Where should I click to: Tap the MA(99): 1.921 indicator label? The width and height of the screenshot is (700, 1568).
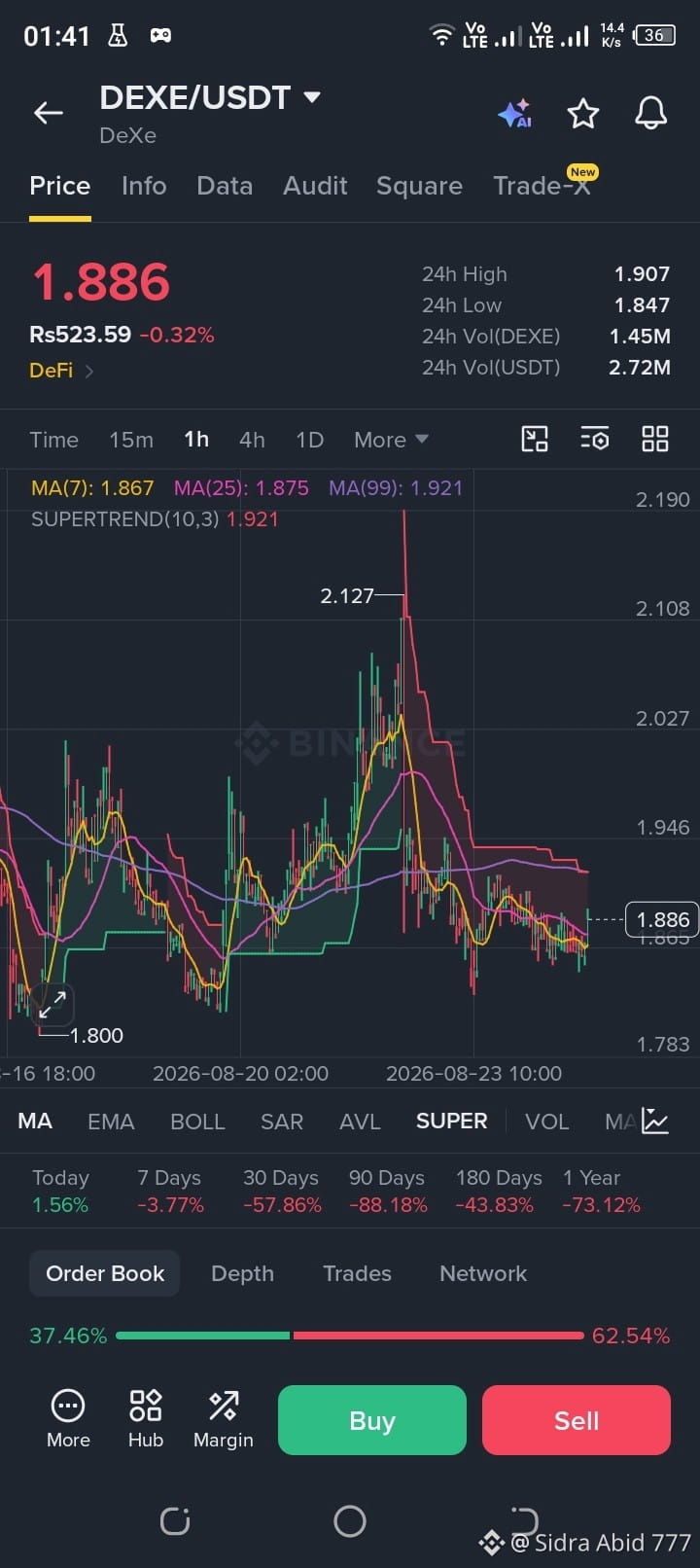point(396,488)
